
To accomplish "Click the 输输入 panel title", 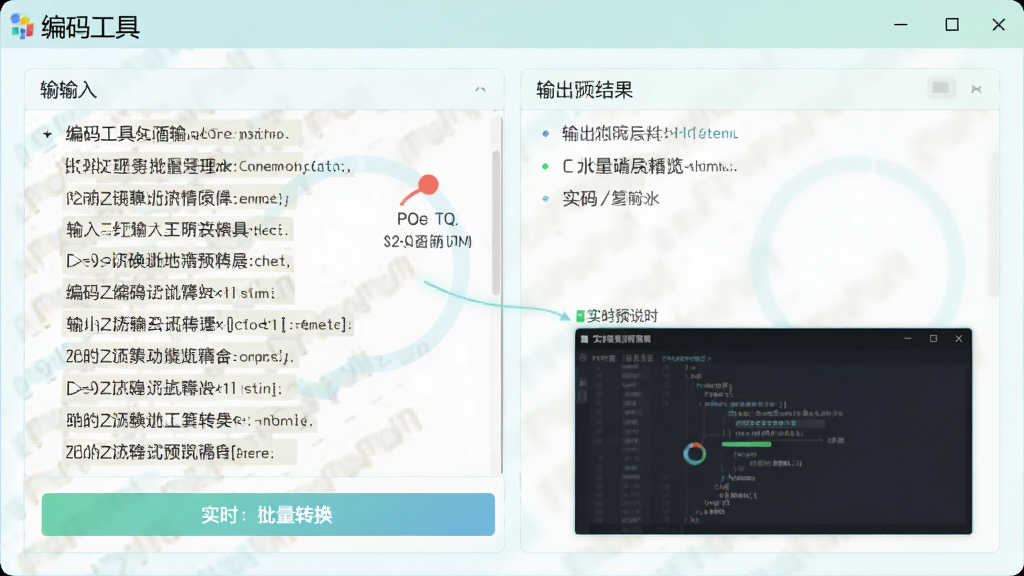I will point(69,89).
